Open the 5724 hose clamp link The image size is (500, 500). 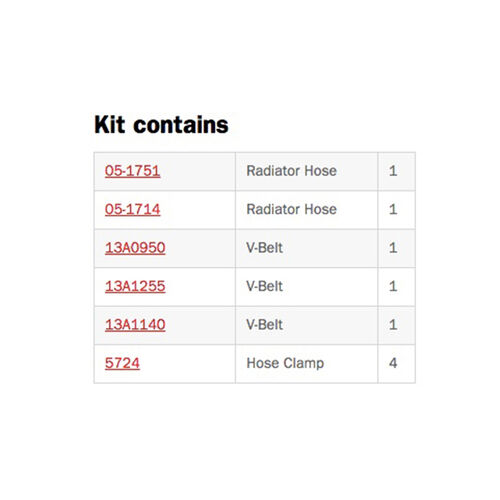click(x=122, y=363)
